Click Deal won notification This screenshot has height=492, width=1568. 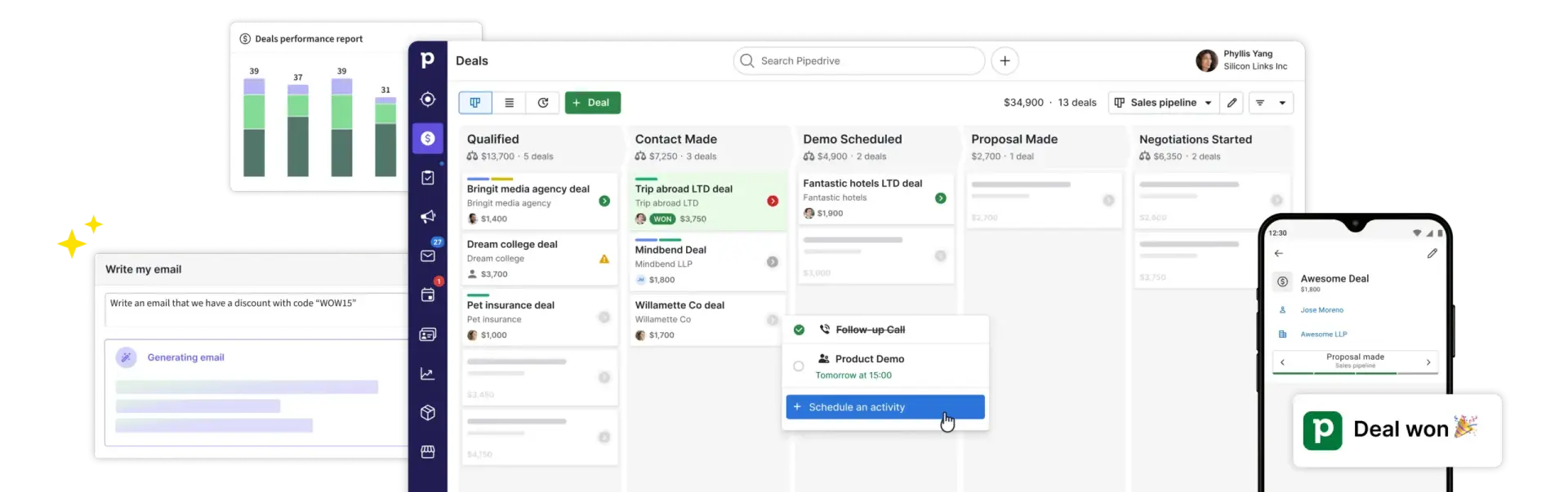pos(1397,431)
